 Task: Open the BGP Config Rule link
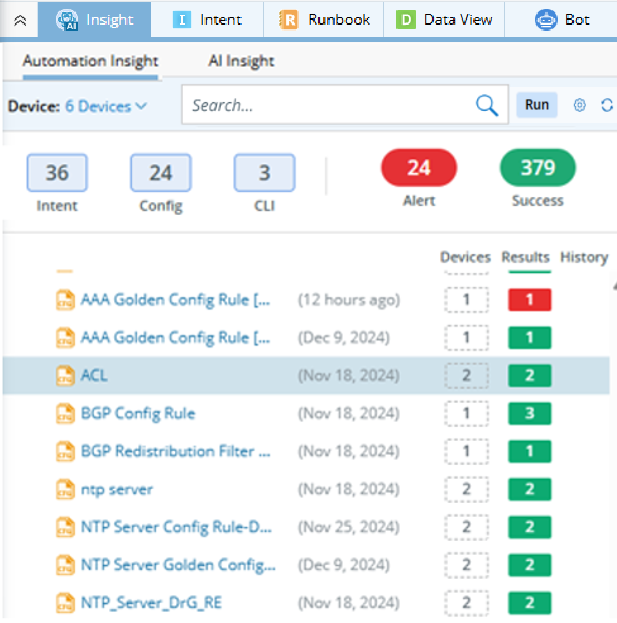138,414
